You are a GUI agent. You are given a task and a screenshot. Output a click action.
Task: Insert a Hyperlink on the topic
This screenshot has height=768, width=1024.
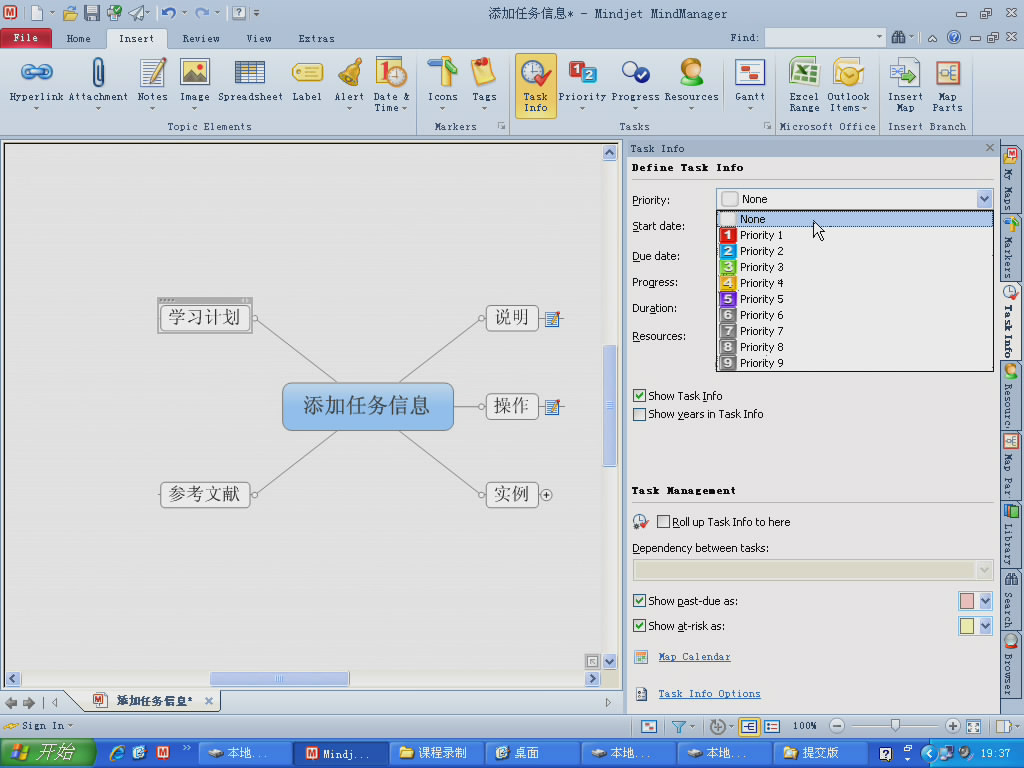36,84
